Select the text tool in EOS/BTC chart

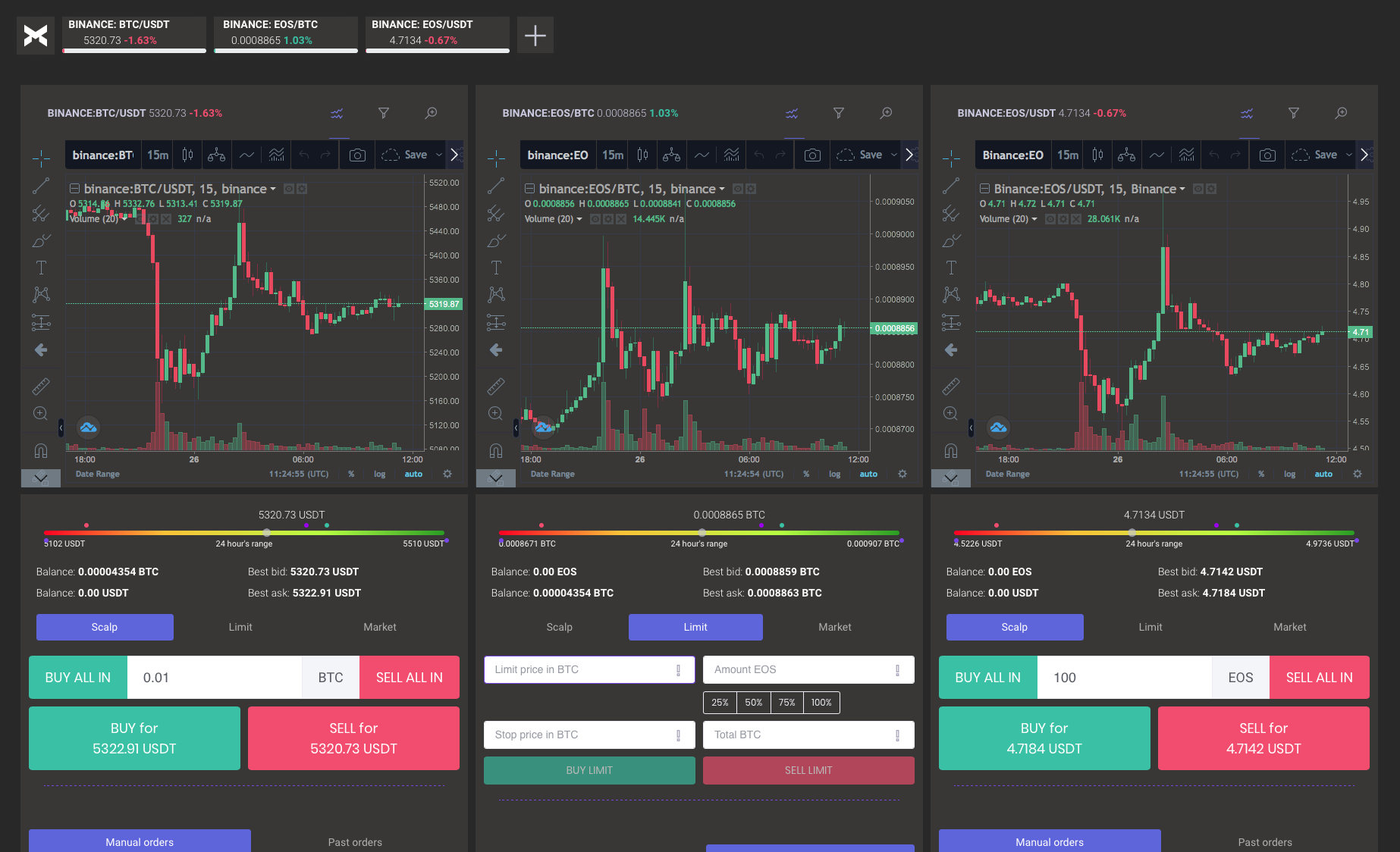pos(496,268)
